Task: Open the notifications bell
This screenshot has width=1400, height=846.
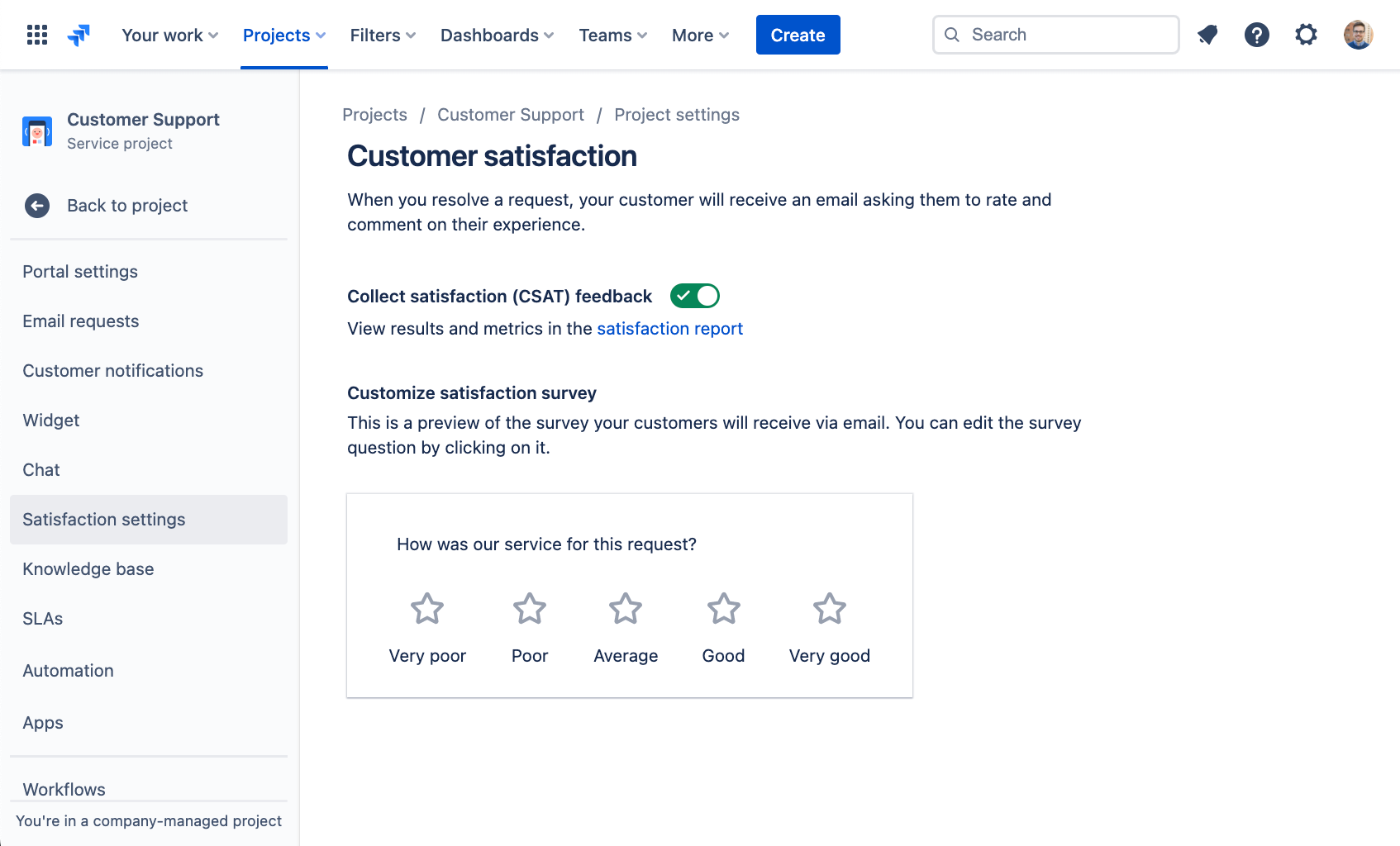Action: 1207,34
